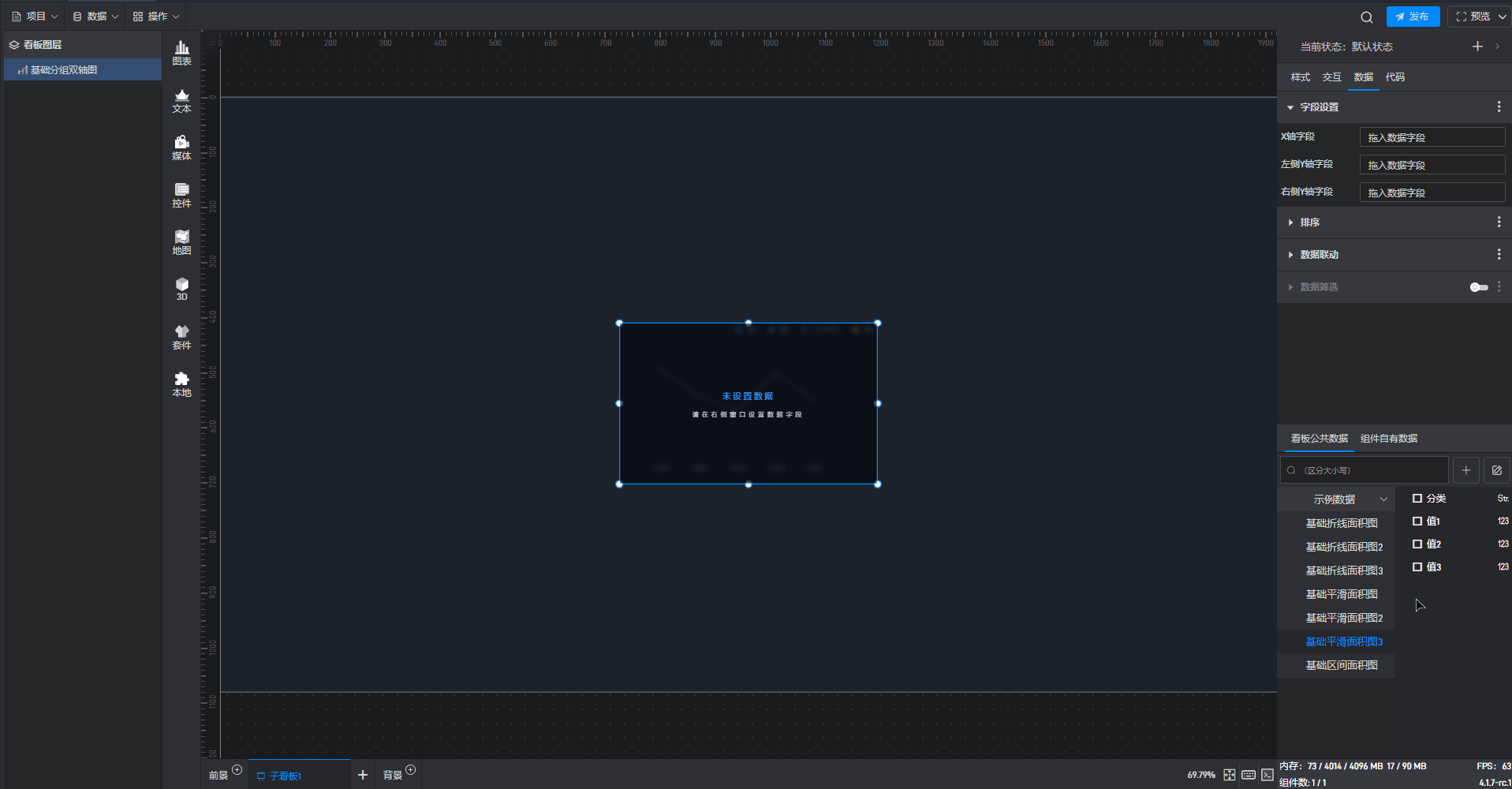The height and width of the screenshot is (789, 1512).
Task: Expand the 数据联动 section
Action: 1319,255
